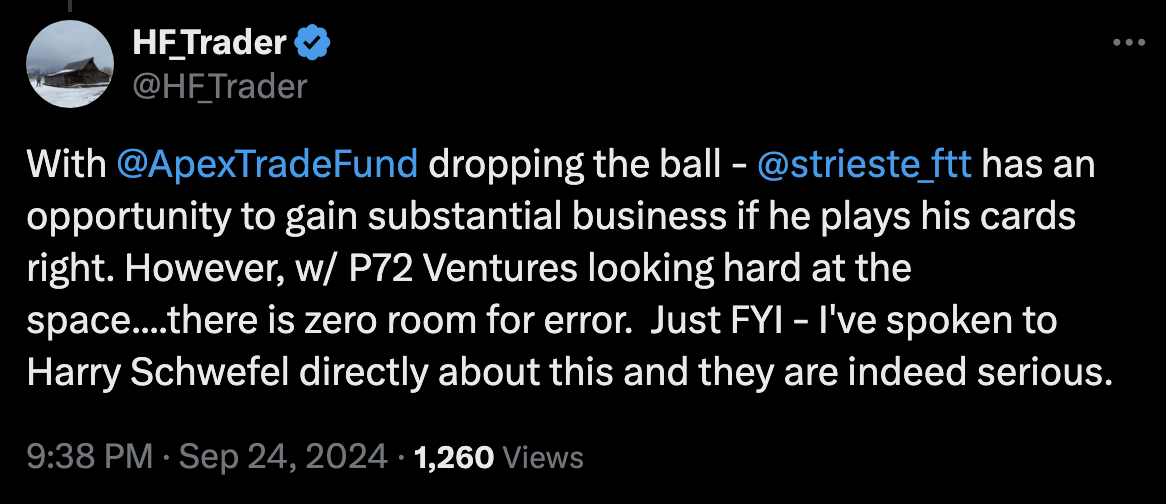View the 1,260 view count
Image resolution: width=1166 pixels, height=504 pixels.
[x=454, y=457]
